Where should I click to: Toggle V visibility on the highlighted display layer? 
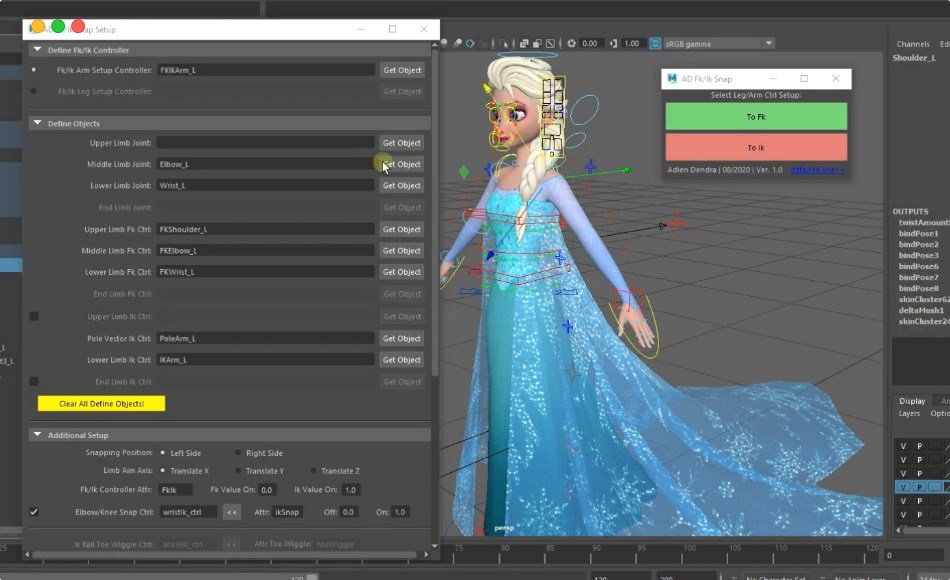tap(903, 487)
